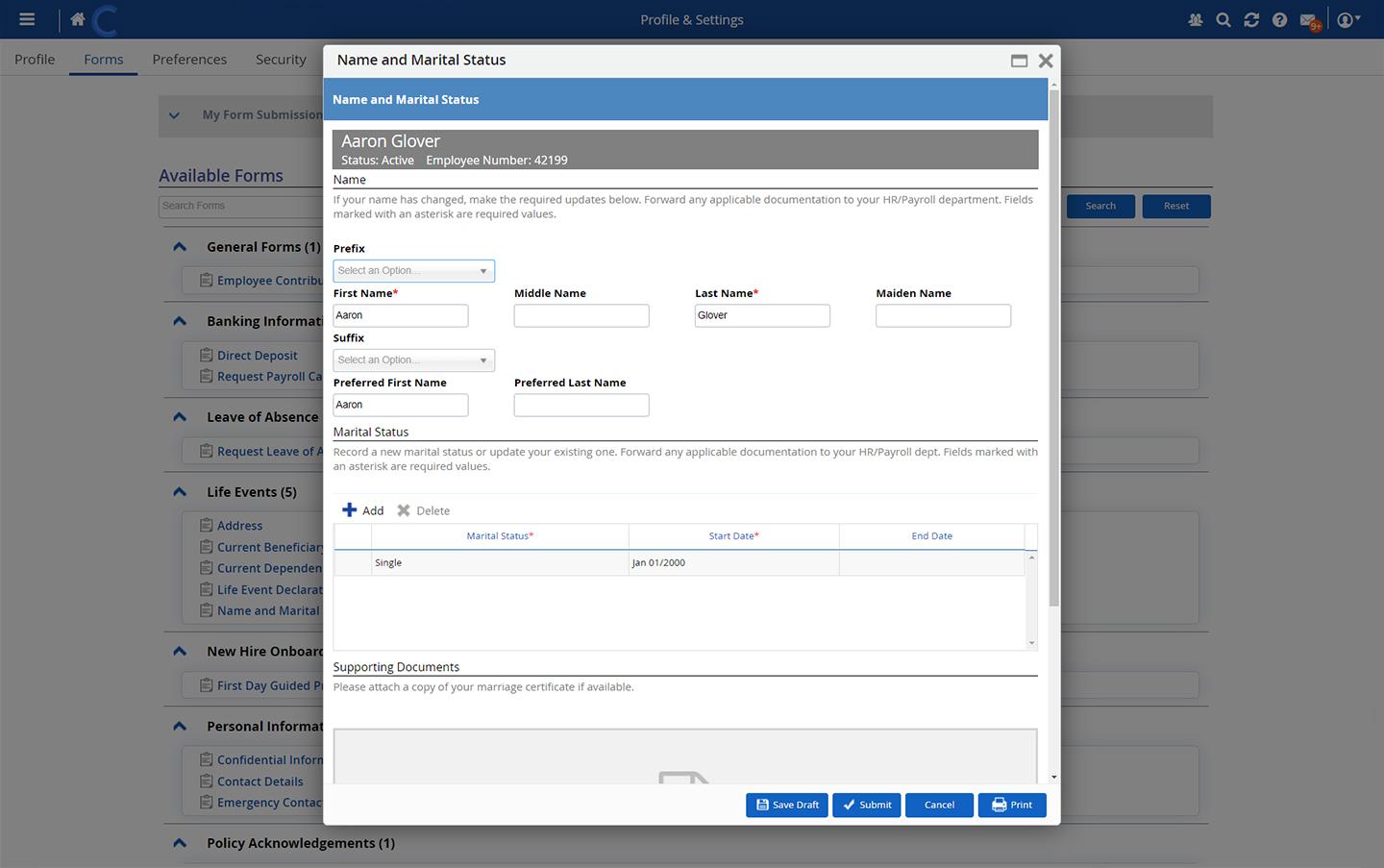This screenshot has width=1384, height=868.
Task: Click into the Middle Name field
Action: point(581,315)
